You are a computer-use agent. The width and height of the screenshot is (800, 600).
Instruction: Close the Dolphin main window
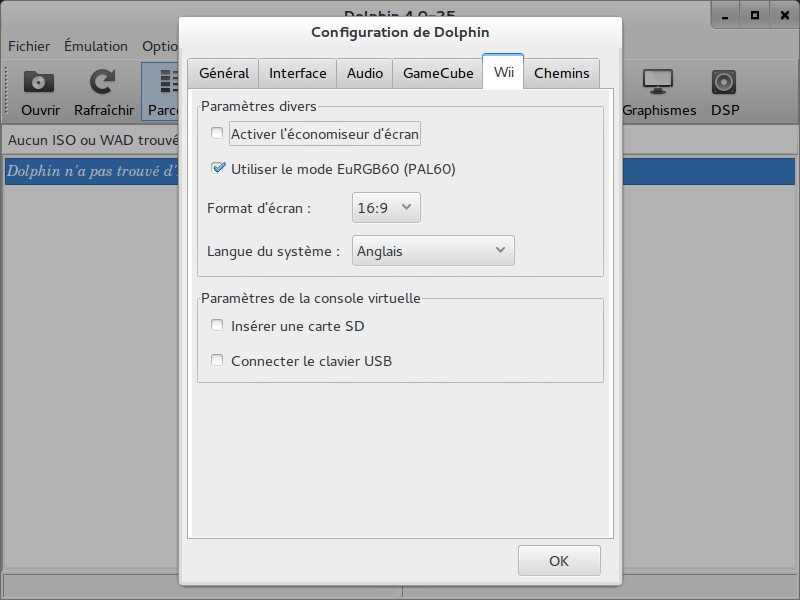coord(785,15)
